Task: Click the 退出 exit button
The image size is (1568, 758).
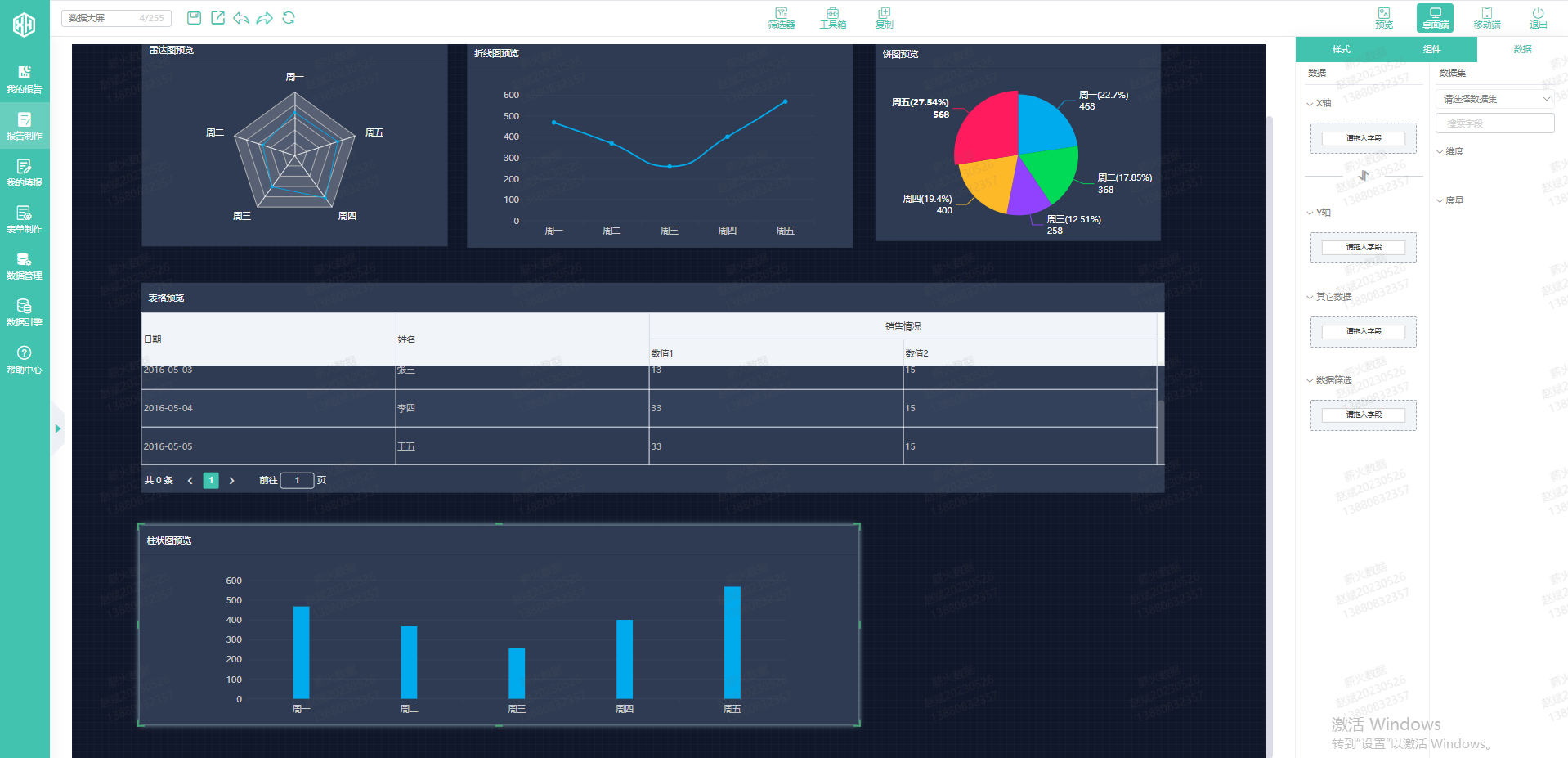Action: (x=1539, y=18)
